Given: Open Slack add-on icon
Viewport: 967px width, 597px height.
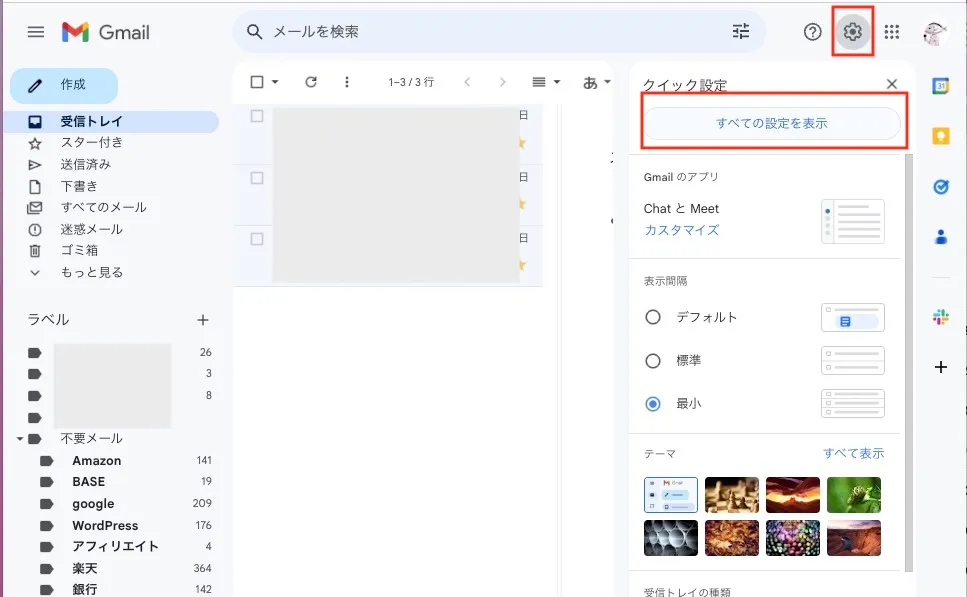Looking at the screenshot, I should (940, 317).
